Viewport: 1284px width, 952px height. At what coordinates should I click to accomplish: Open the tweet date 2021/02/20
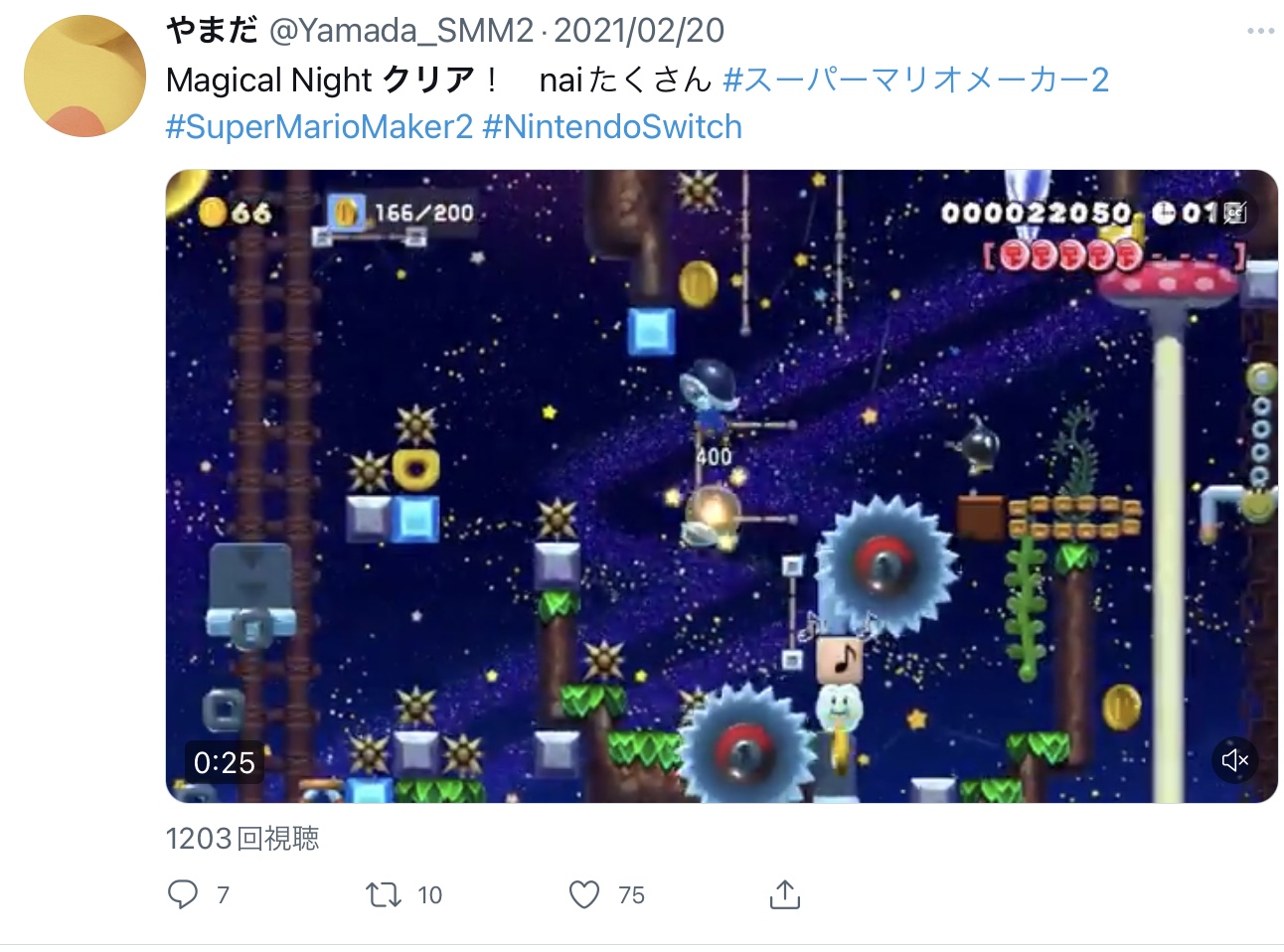point(639,31)
